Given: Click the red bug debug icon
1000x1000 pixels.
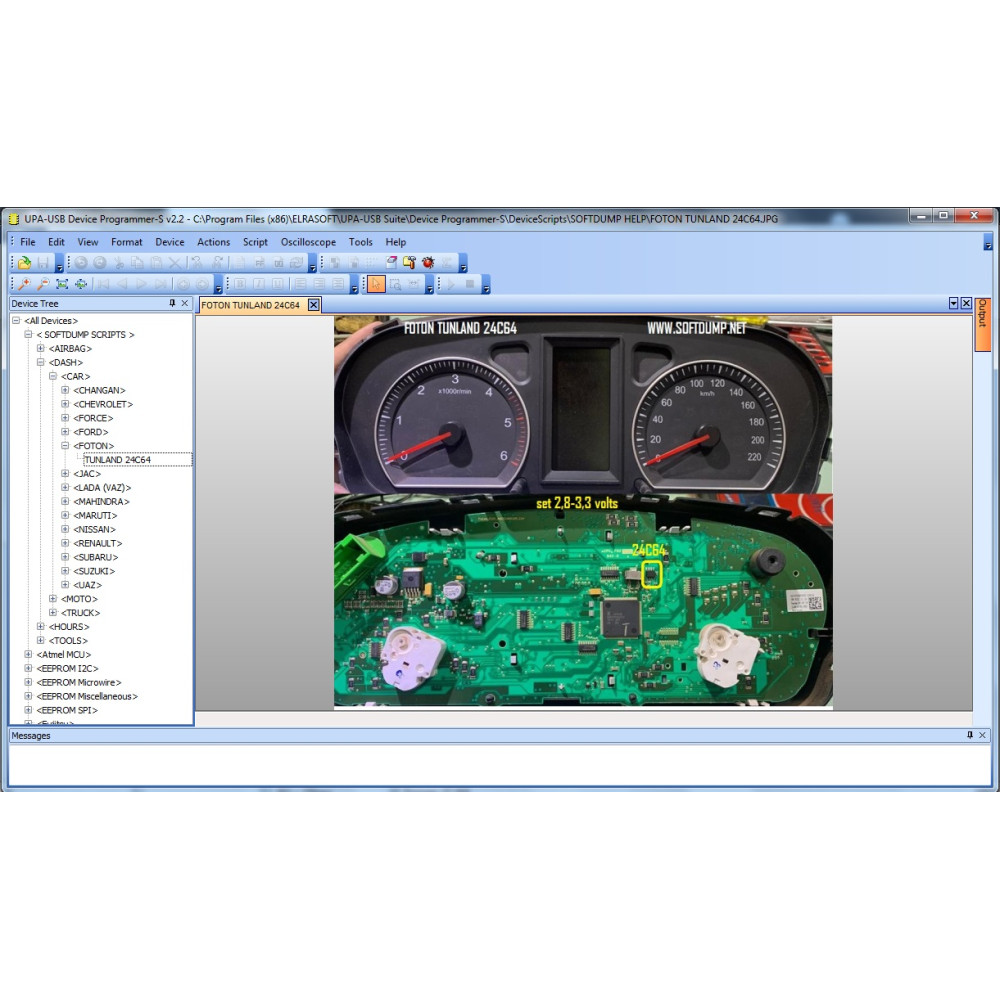Looking at the screenshot, I should point(428,262).
